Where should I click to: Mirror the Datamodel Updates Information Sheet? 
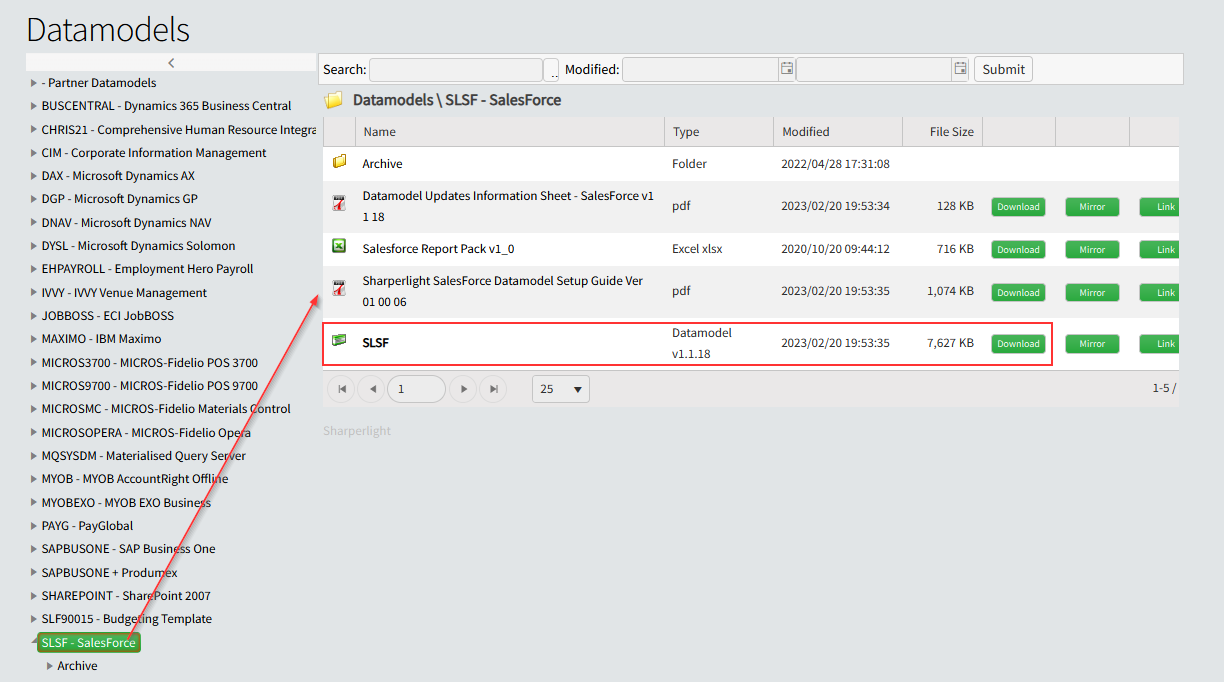tap(1092, 207)
